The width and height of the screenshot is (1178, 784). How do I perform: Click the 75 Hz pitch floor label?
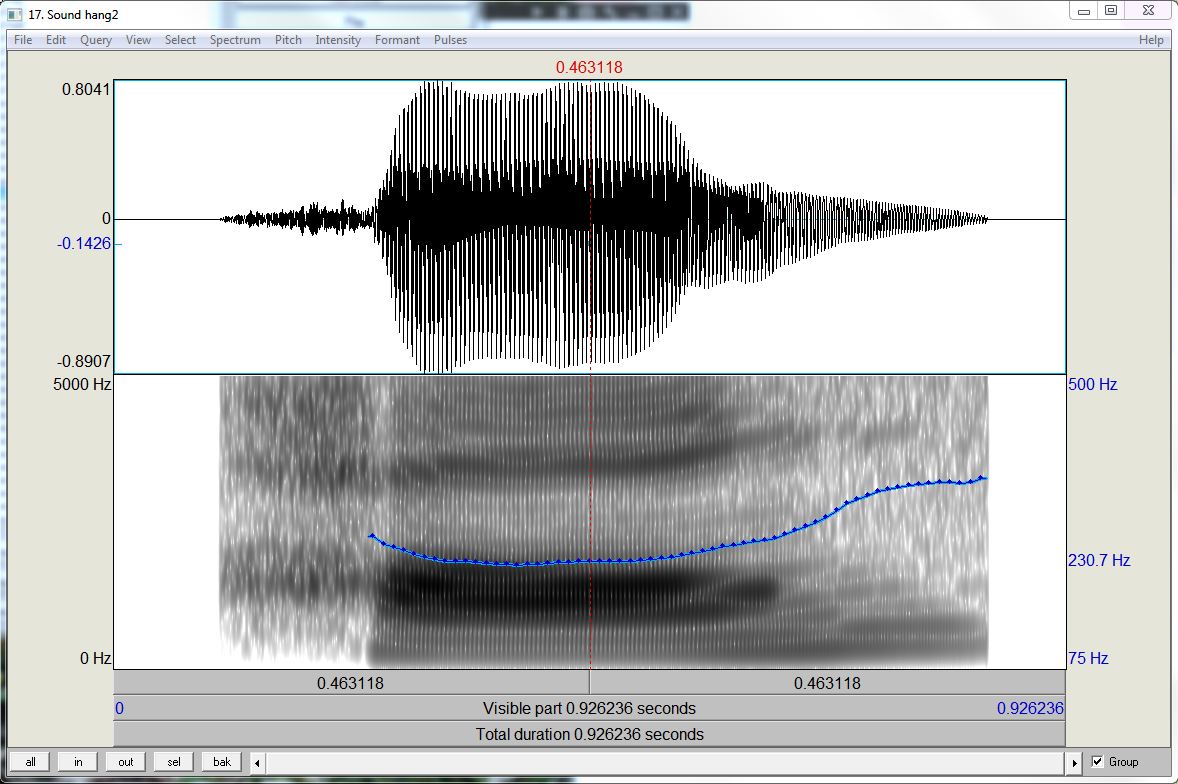[x=1088, y=659]
